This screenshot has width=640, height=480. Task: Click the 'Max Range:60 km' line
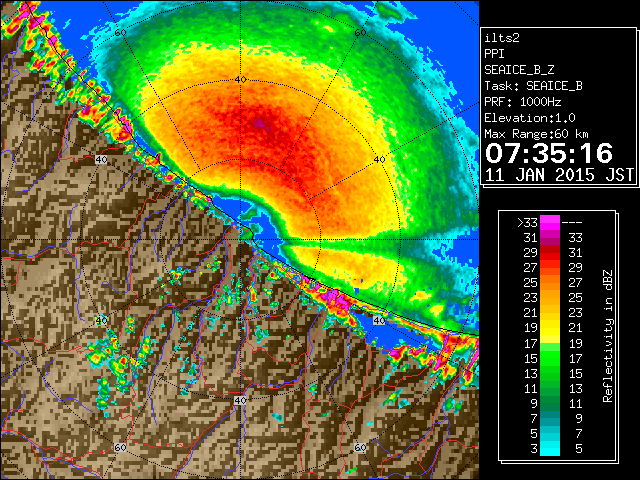coord(536,134)
